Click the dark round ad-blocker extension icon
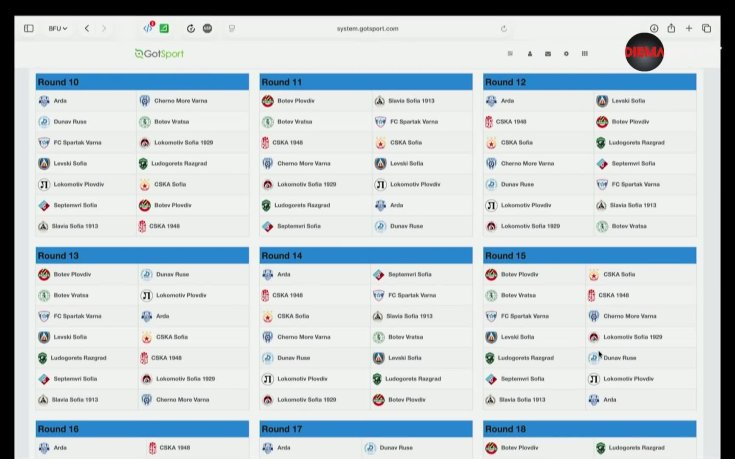 [x=207, y=29]
